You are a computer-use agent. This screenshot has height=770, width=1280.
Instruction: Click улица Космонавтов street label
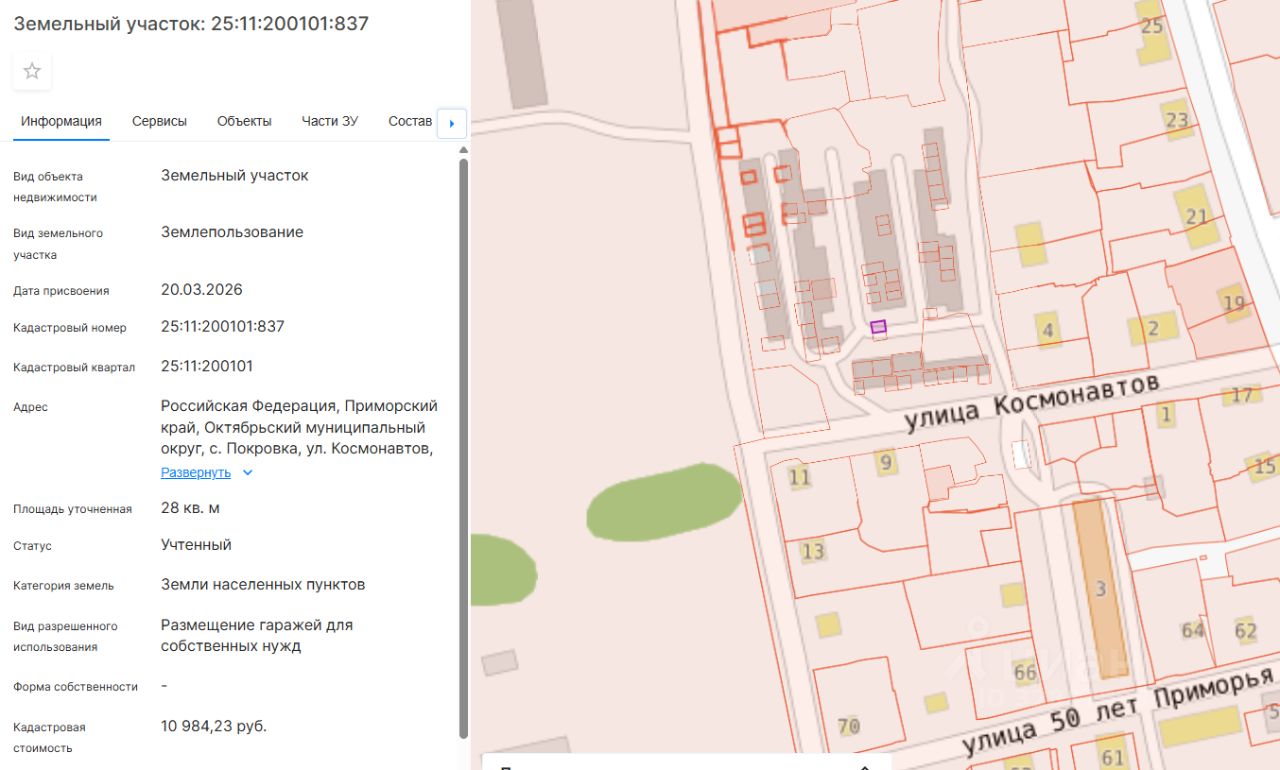[x=1030, y=401]
